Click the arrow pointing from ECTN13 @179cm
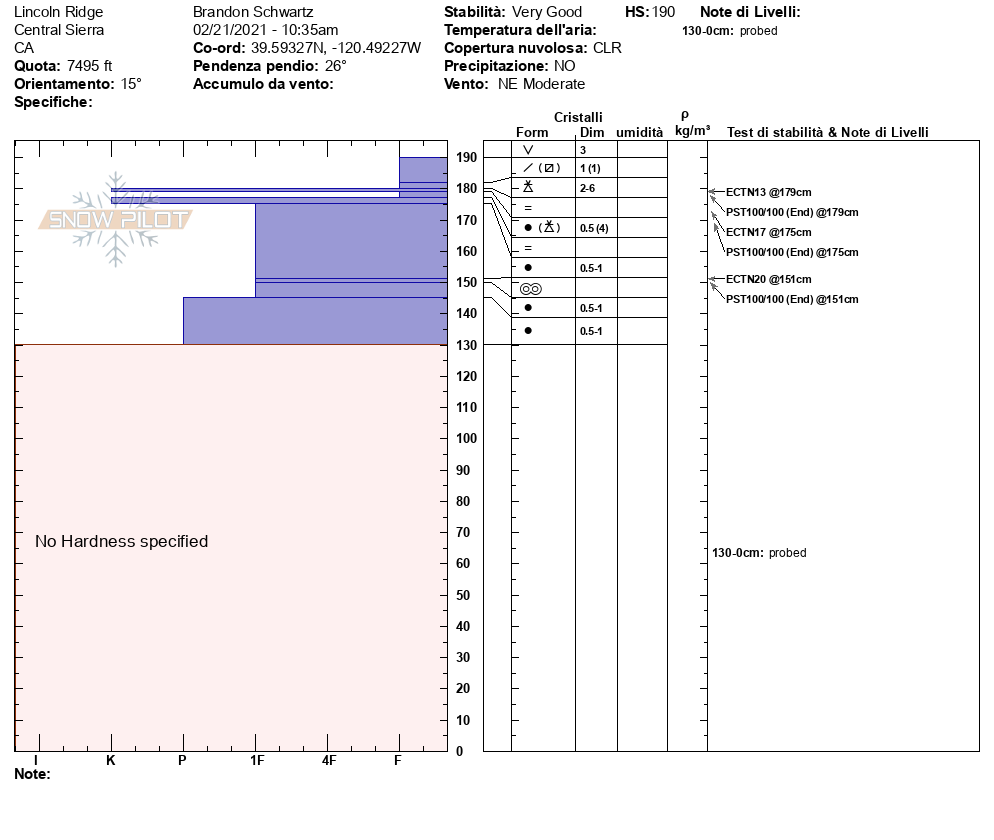The image size is (994, 840). pos(714,192)
